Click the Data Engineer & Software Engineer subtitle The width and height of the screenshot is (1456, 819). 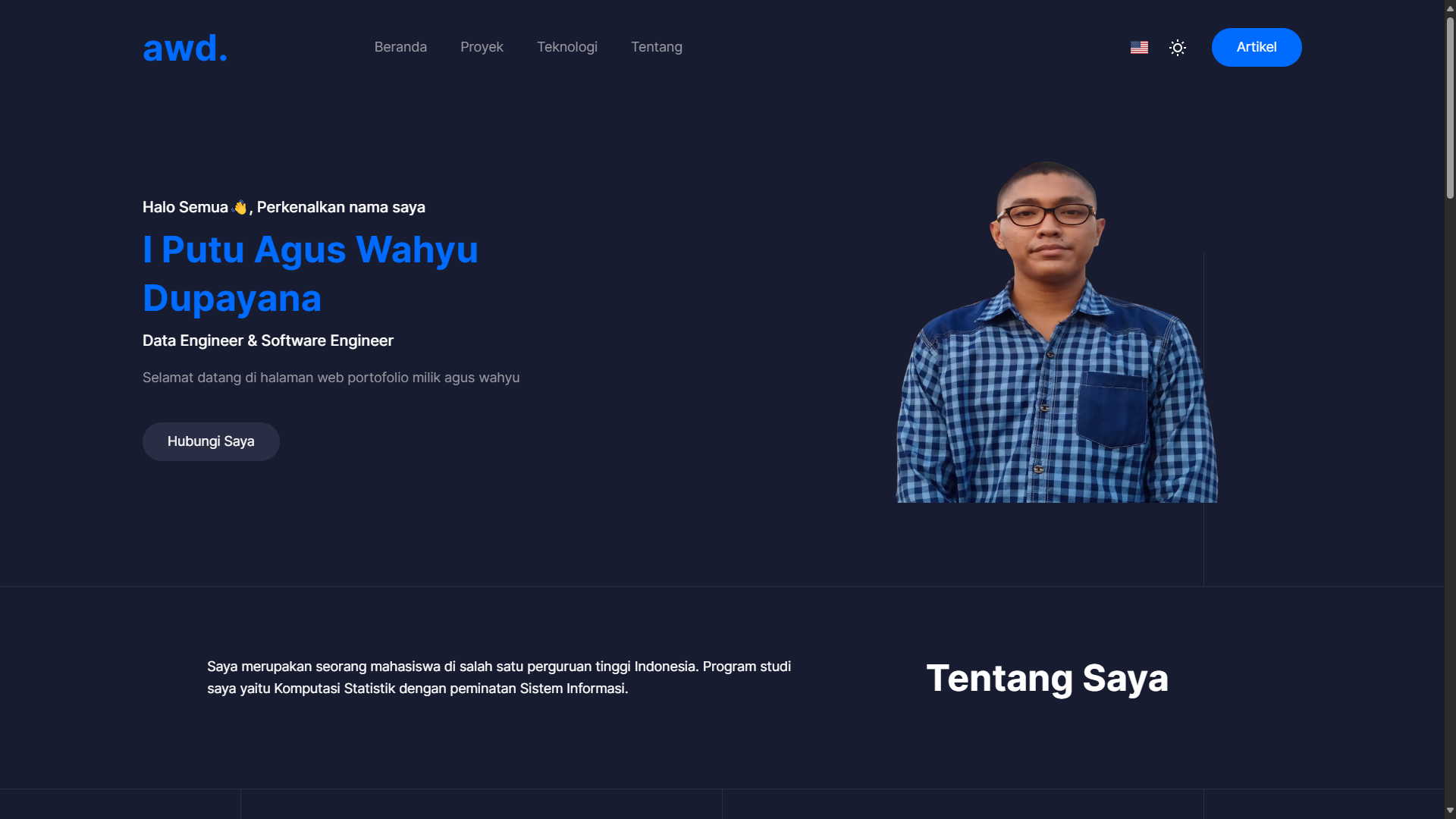[x=268, y=340]
